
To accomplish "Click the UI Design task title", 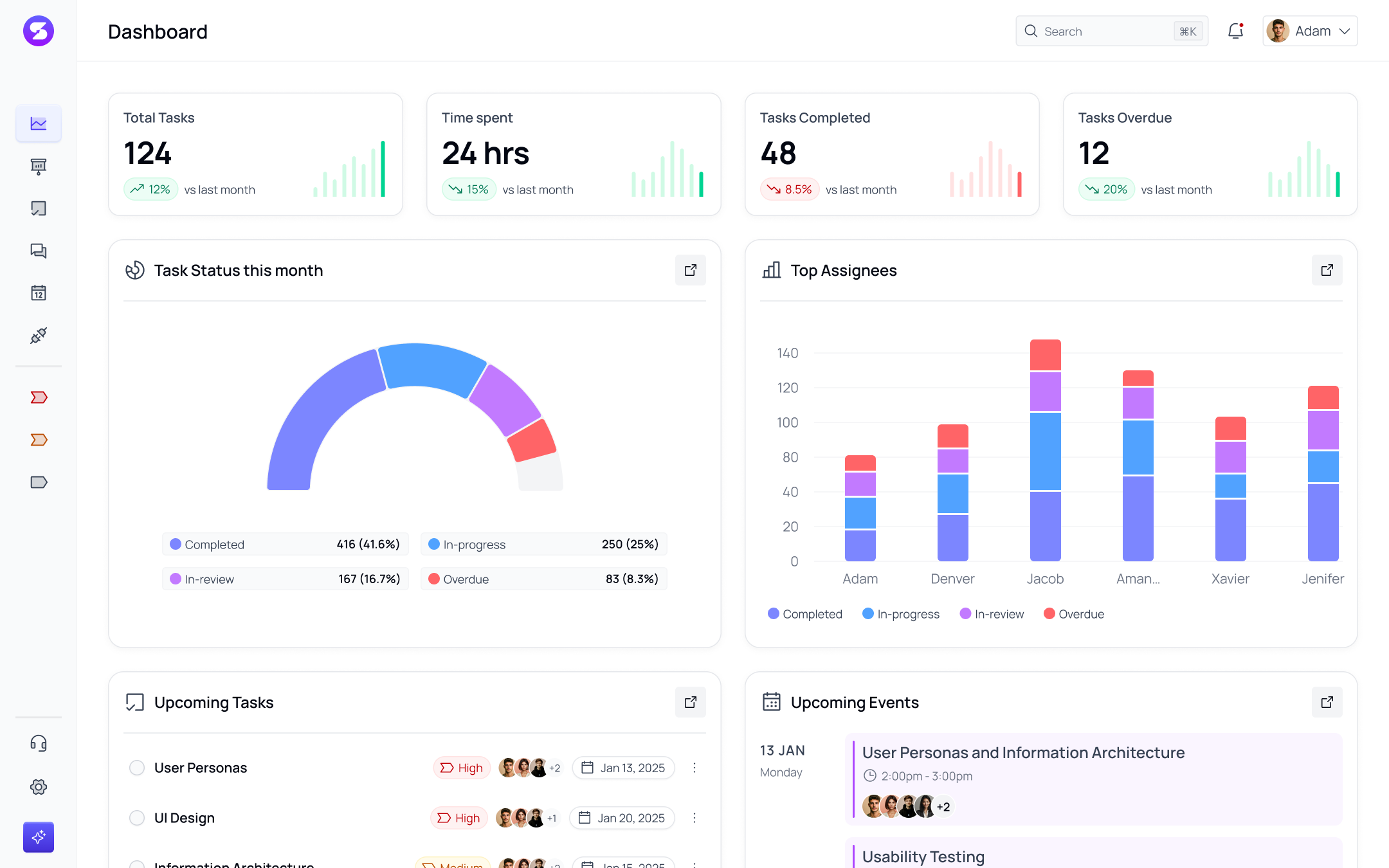I will (x=185, y=818).
